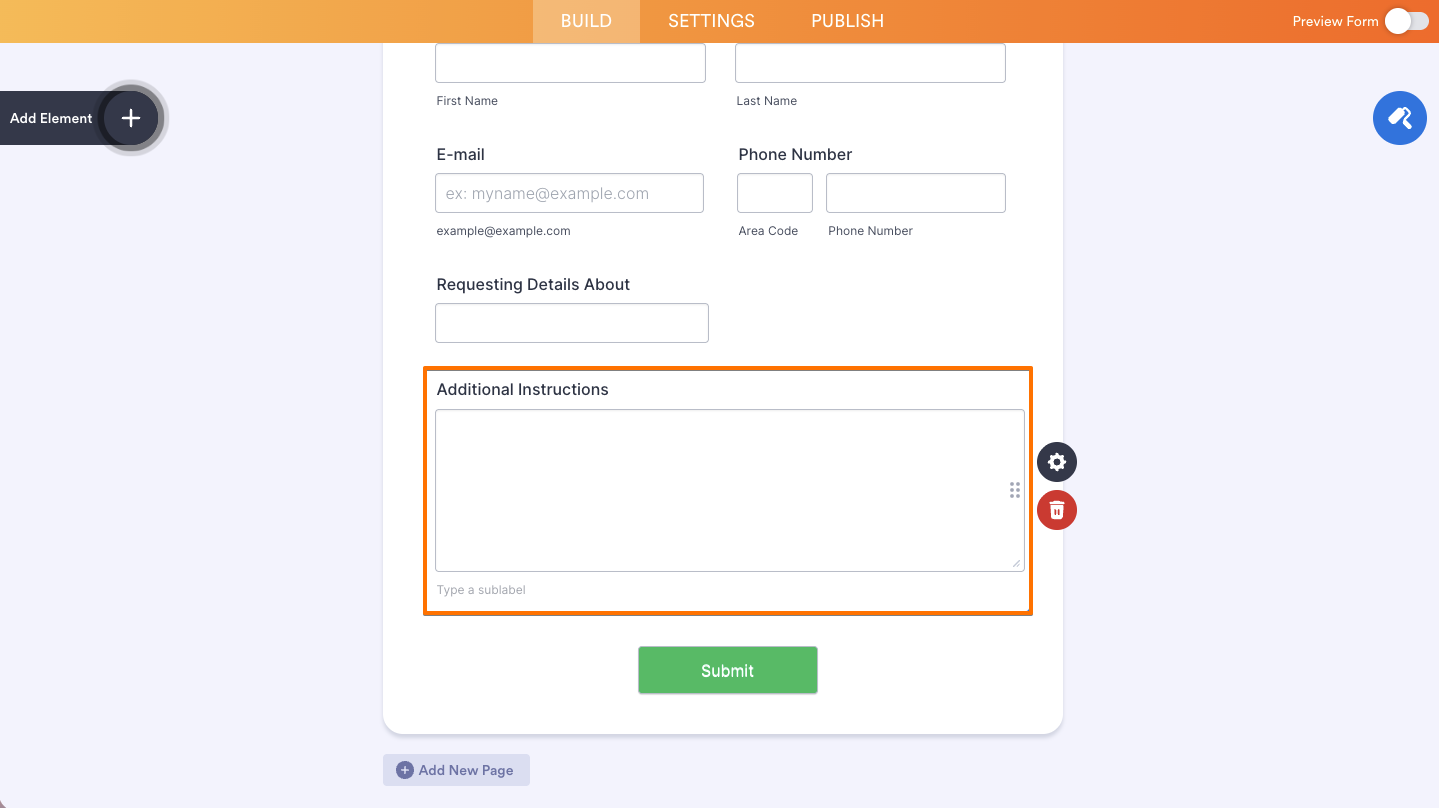Select the BUILD tab
The width and height of the screenshot is (1439, 808).
click(585, 20)
